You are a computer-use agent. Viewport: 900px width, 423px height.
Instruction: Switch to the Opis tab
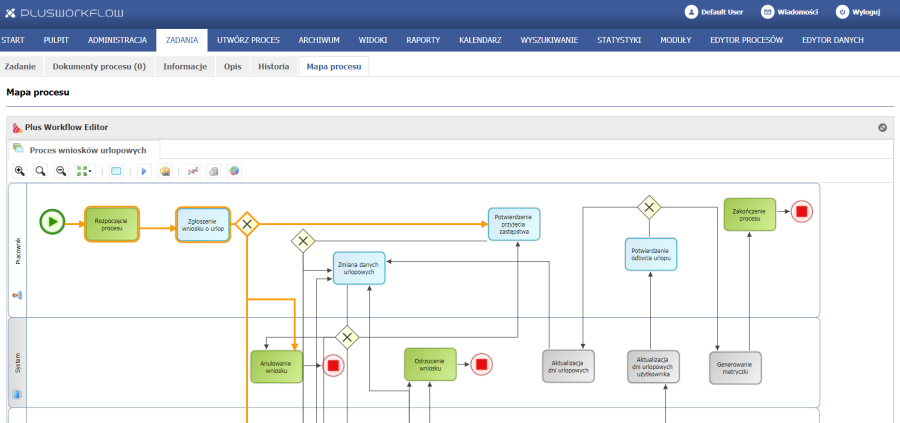pos(232,67)
